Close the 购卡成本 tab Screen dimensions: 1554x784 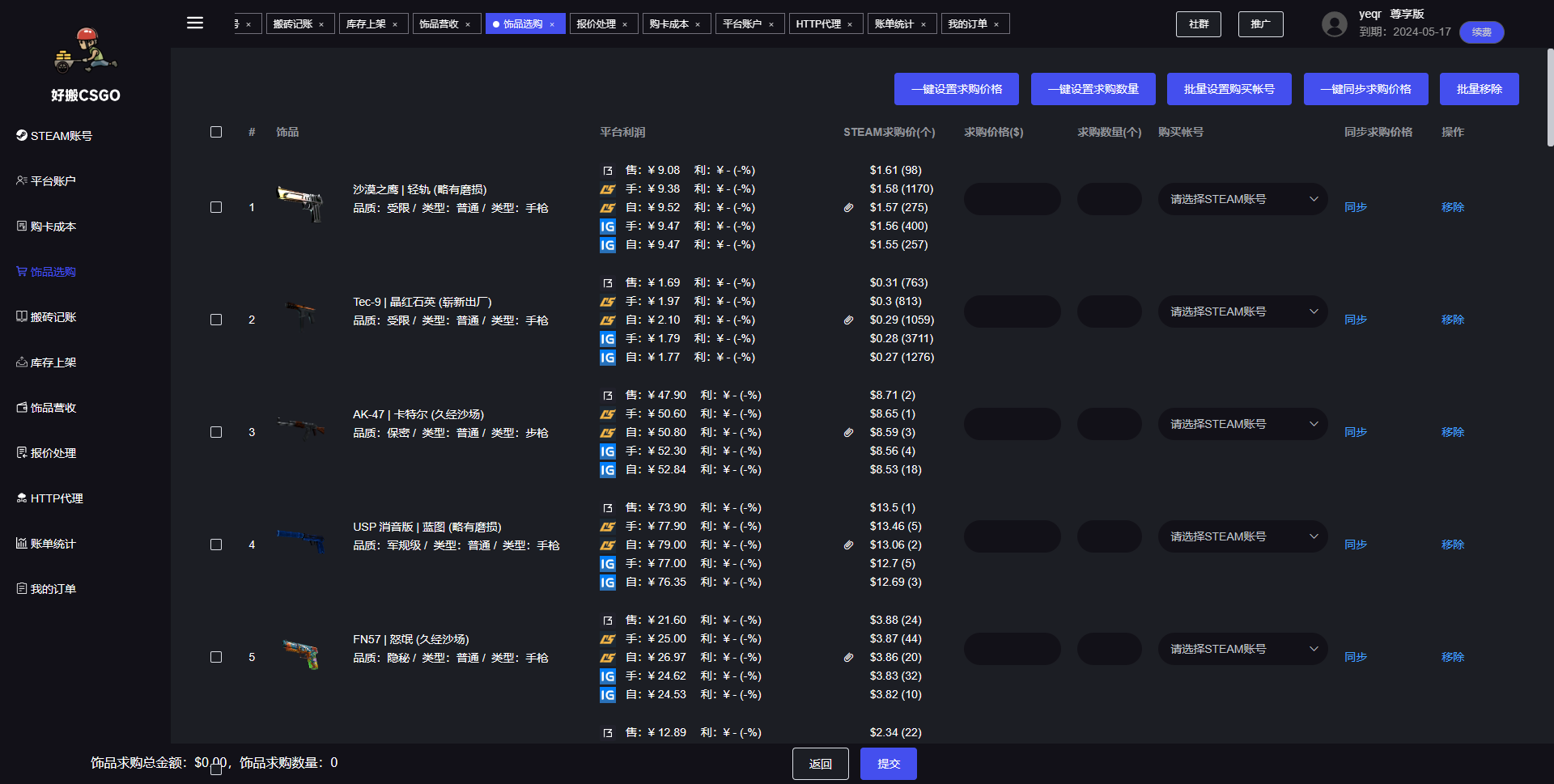click(698, 25)
